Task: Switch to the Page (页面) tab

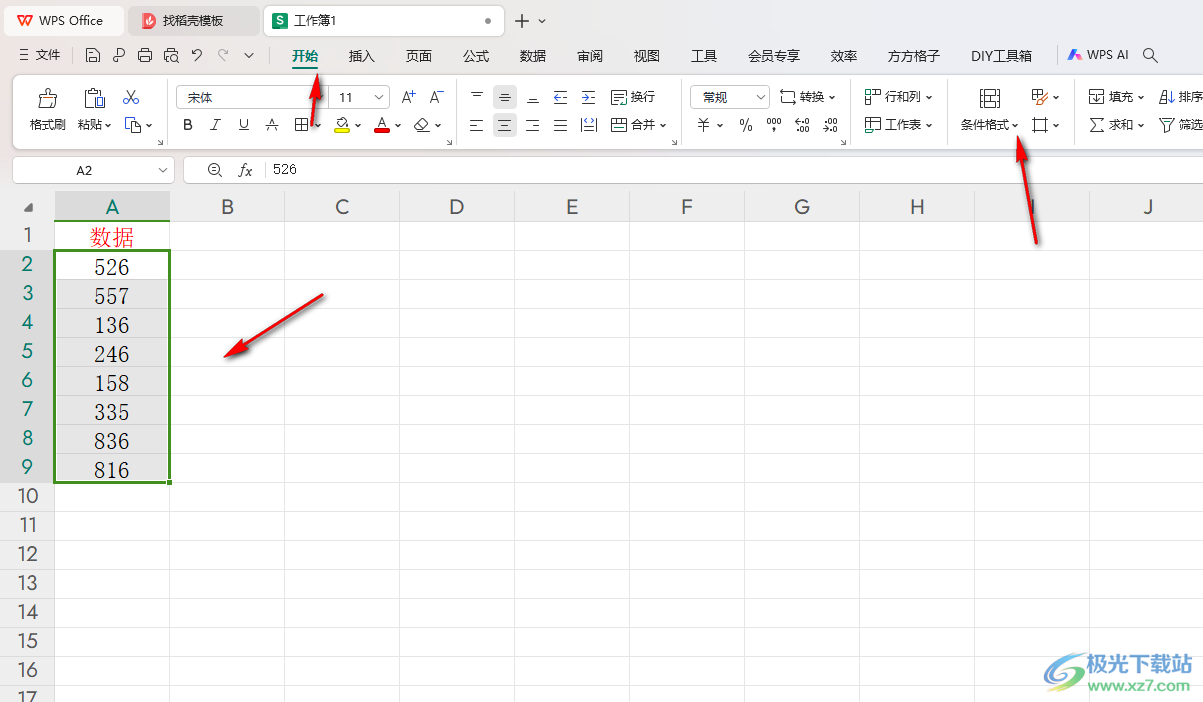Action: [x=418, y=56]
